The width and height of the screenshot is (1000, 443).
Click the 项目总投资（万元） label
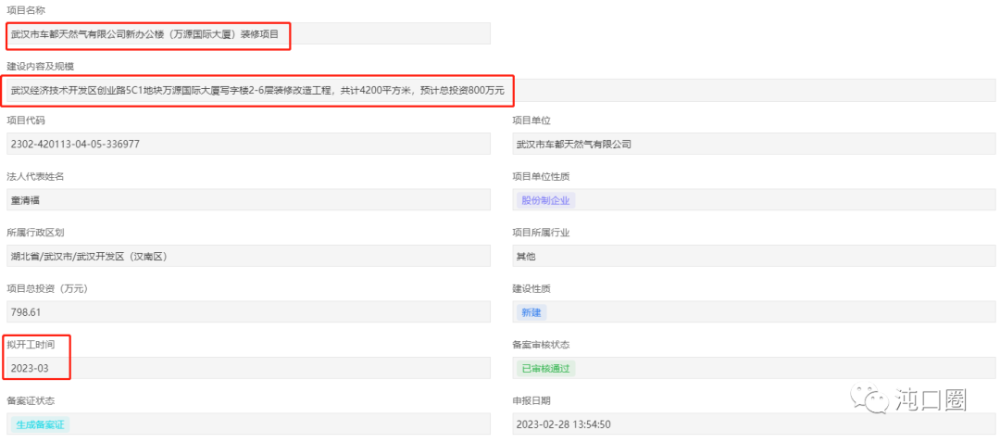[x=47, y=289]
